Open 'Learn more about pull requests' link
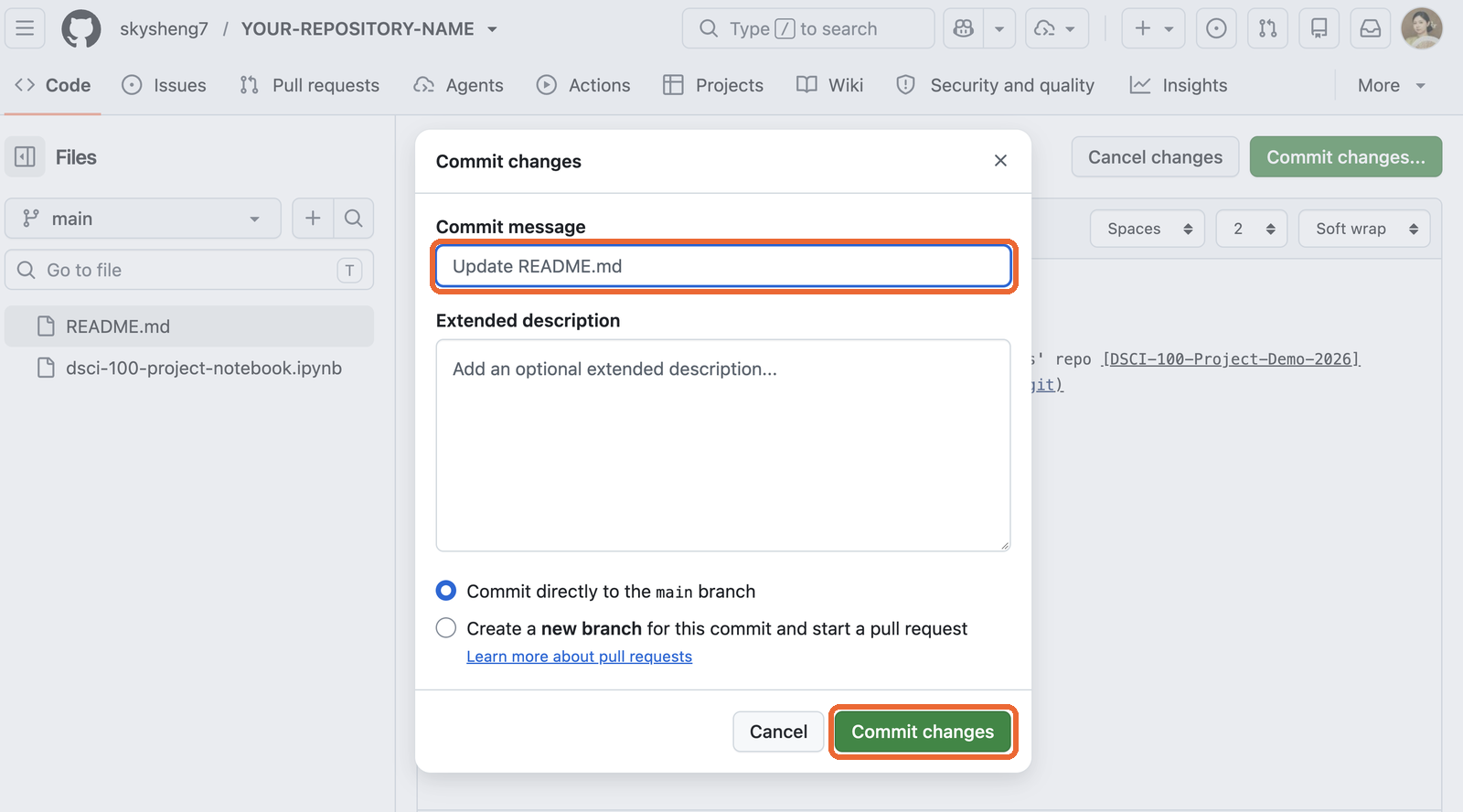The image size is (1463, 812). pyautogui.click(x=580, y=657)
